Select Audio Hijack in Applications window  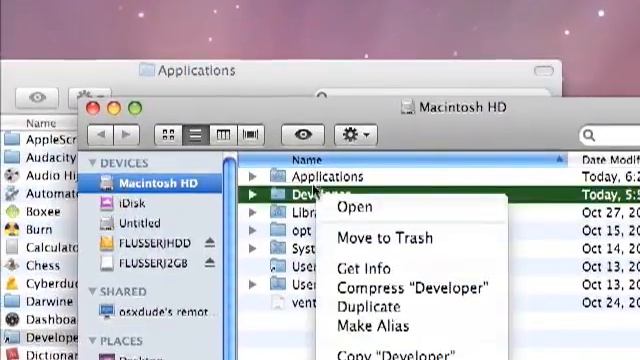tap(51, 176)
